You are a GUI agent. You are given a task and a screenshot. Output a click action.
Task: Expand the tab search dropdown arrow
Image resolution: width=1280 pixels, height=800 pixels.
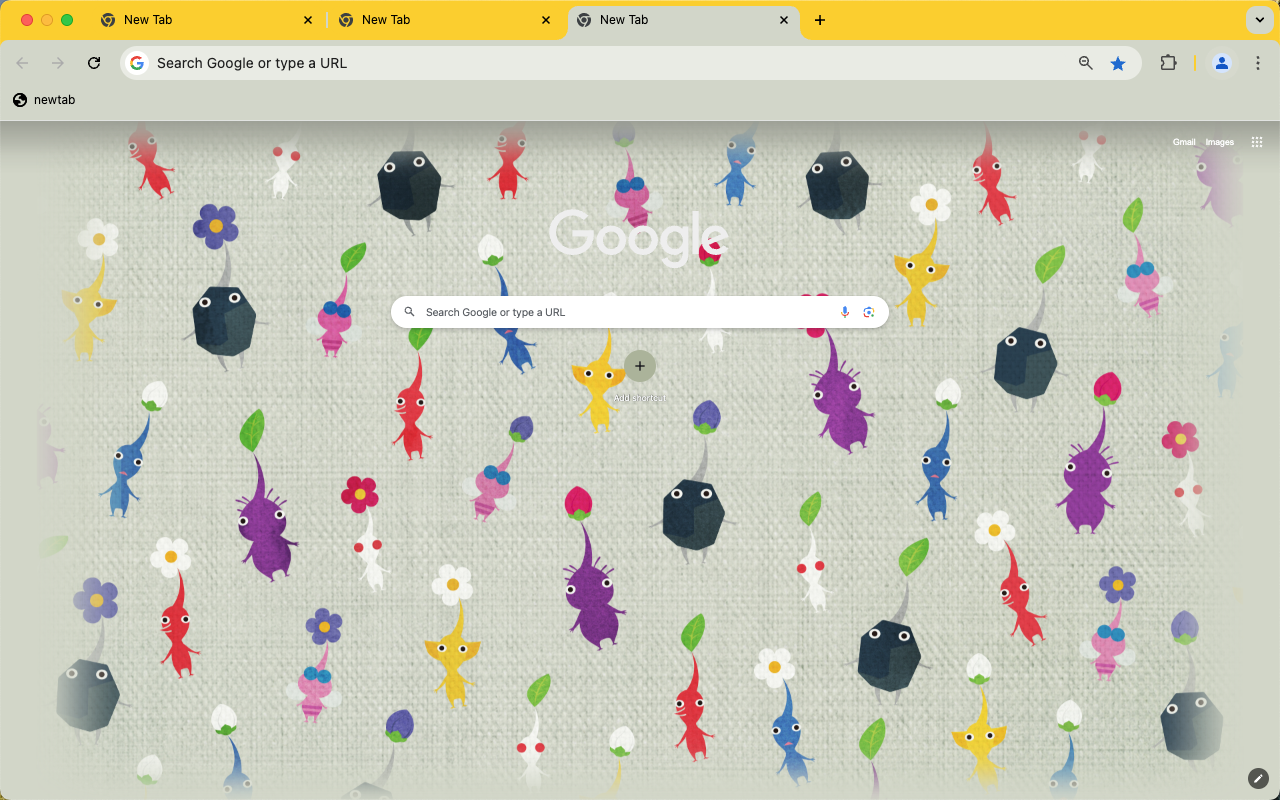pyautogui.click(x=1259, y=20)
